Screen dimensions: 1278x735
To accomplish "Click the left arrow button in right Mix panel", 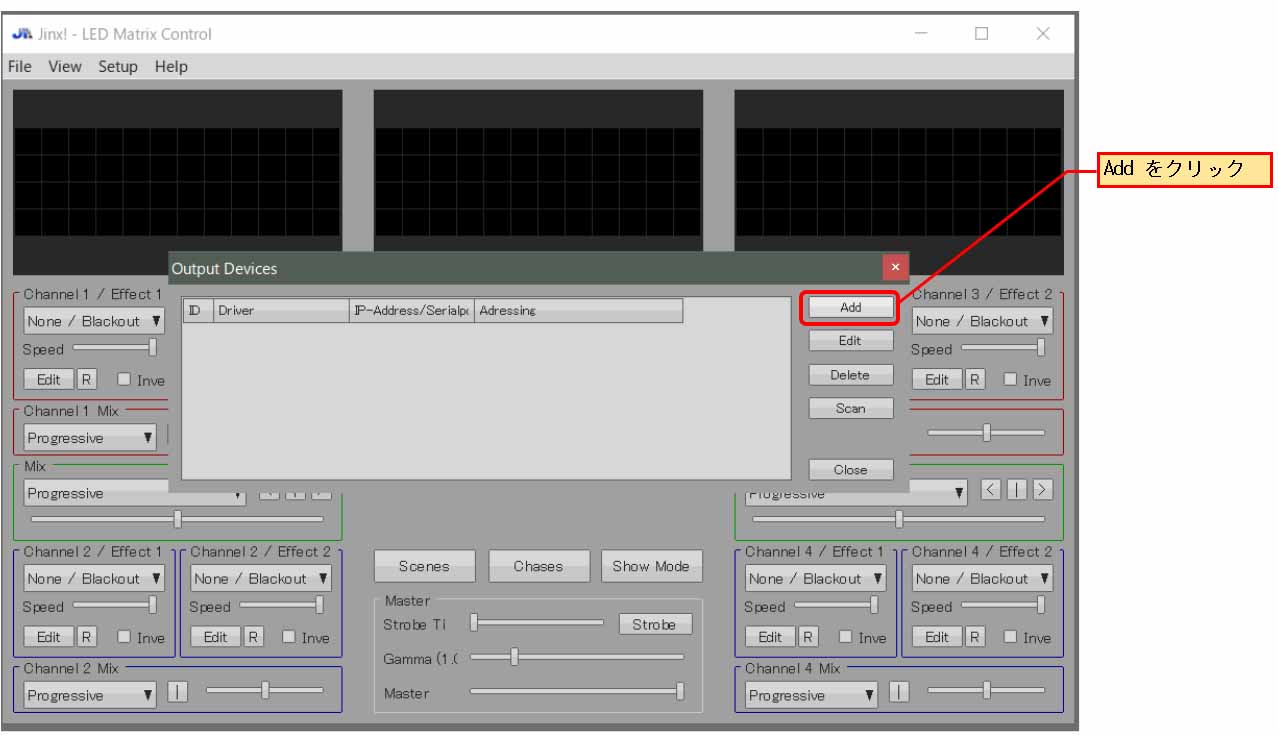I will click(991, 490).
